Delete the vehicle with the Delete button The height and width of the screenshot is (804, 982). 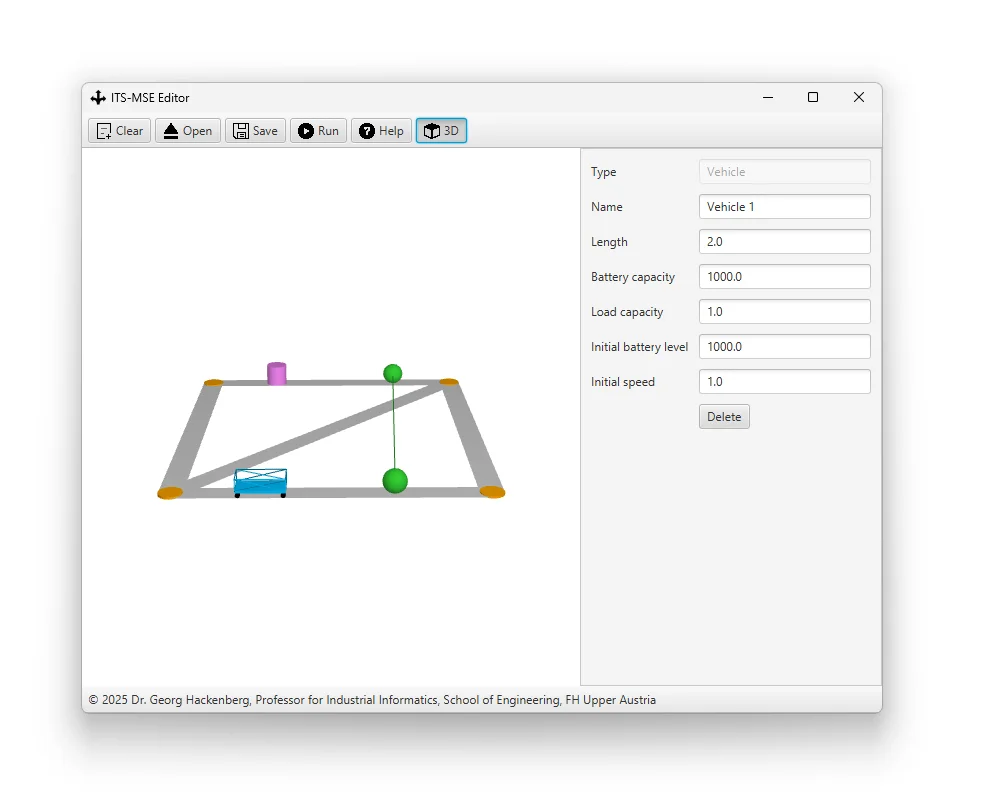(x=724, y=417)
